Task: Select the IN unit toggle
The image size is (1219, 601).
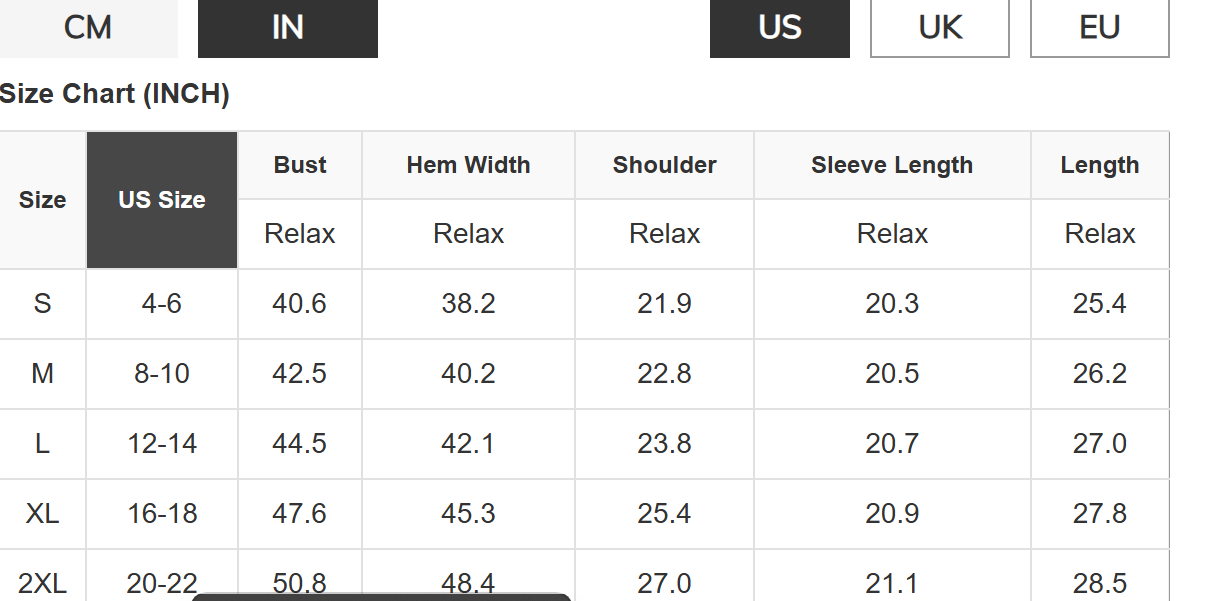Action: click(288, 28)
